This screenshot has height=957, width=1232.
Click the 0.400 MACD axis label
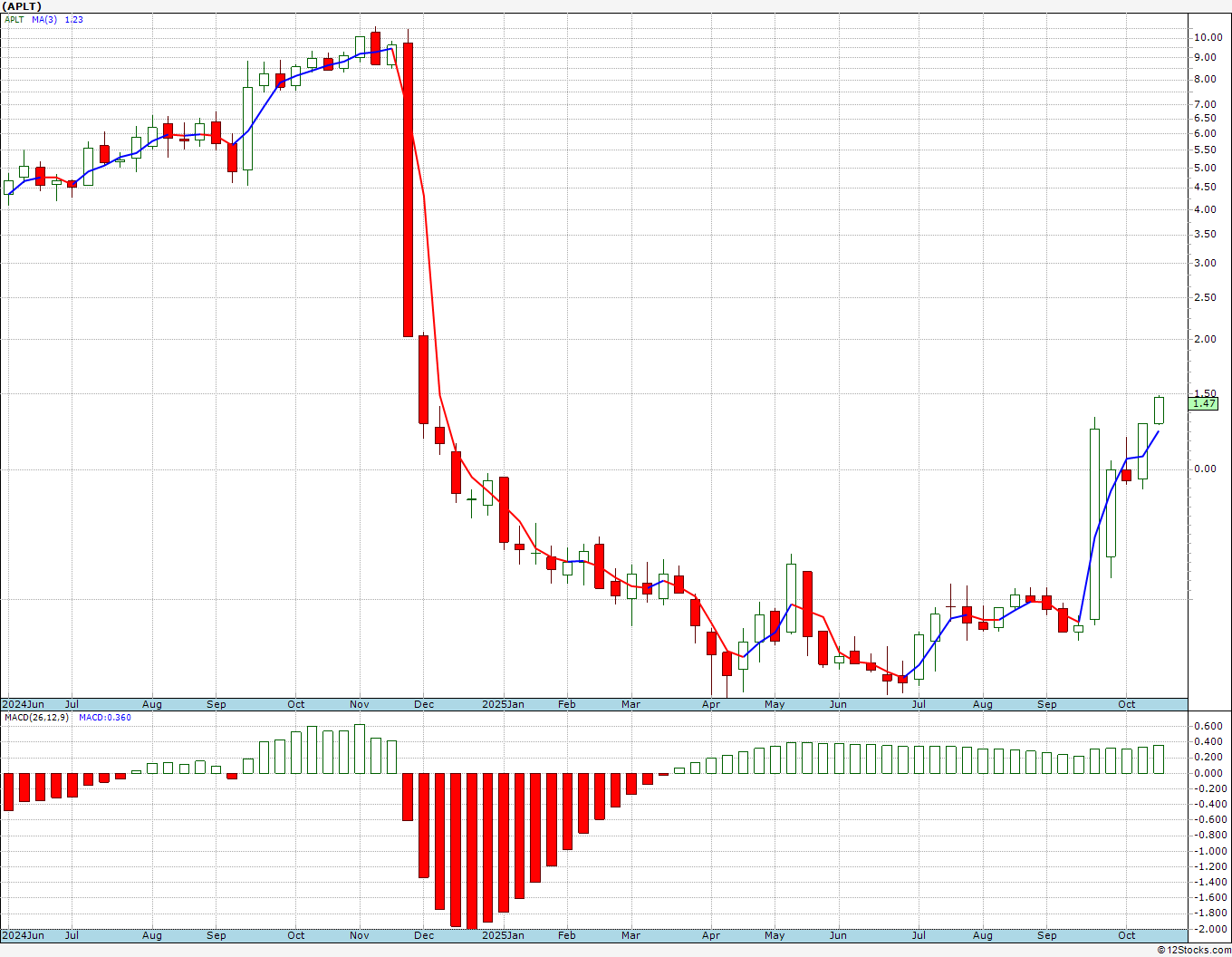tap(1207, 741)
